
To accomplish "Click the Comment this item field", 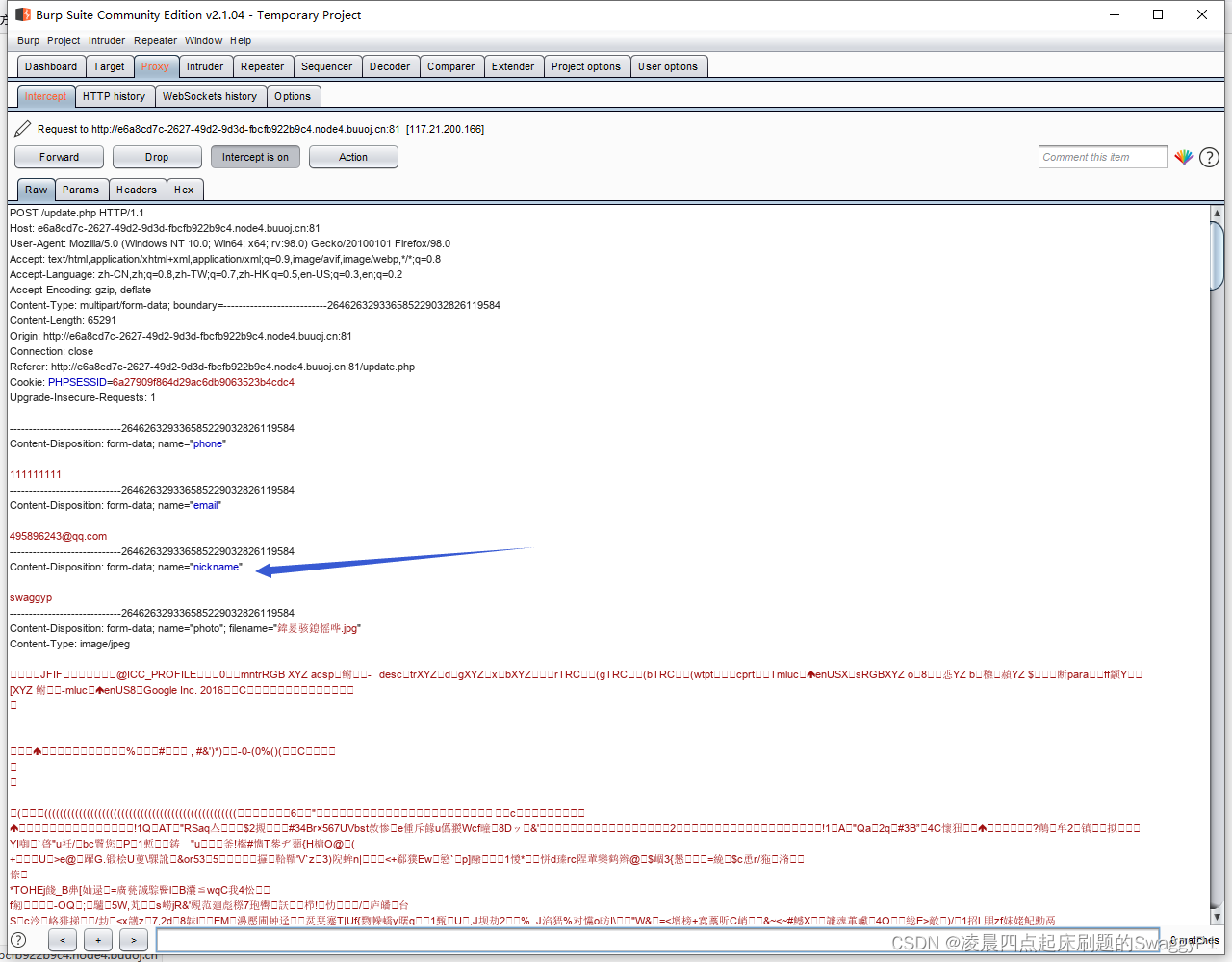I will coord(1102,157).
